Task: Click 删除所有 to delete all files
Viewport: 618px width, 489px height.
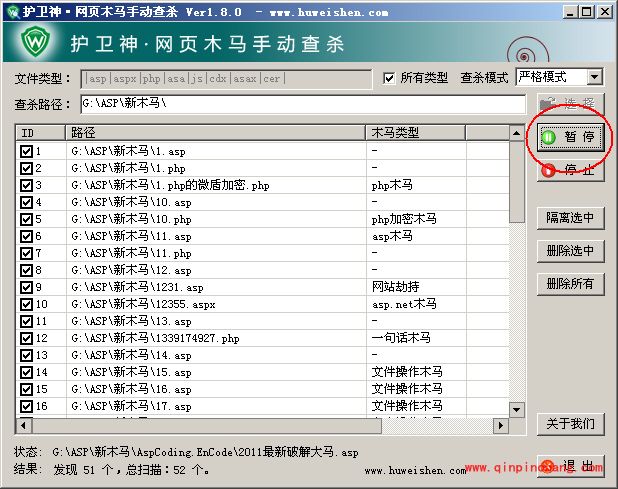Action: 571,284
